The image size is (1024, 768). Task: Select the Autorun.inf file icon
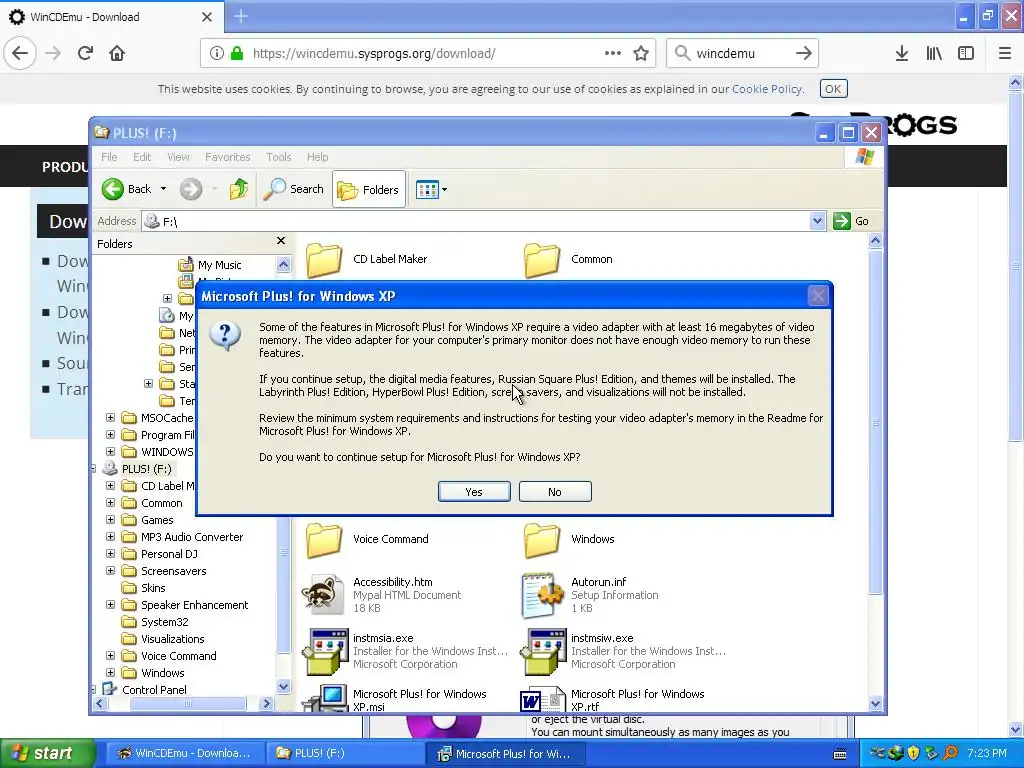pos(542,594)
